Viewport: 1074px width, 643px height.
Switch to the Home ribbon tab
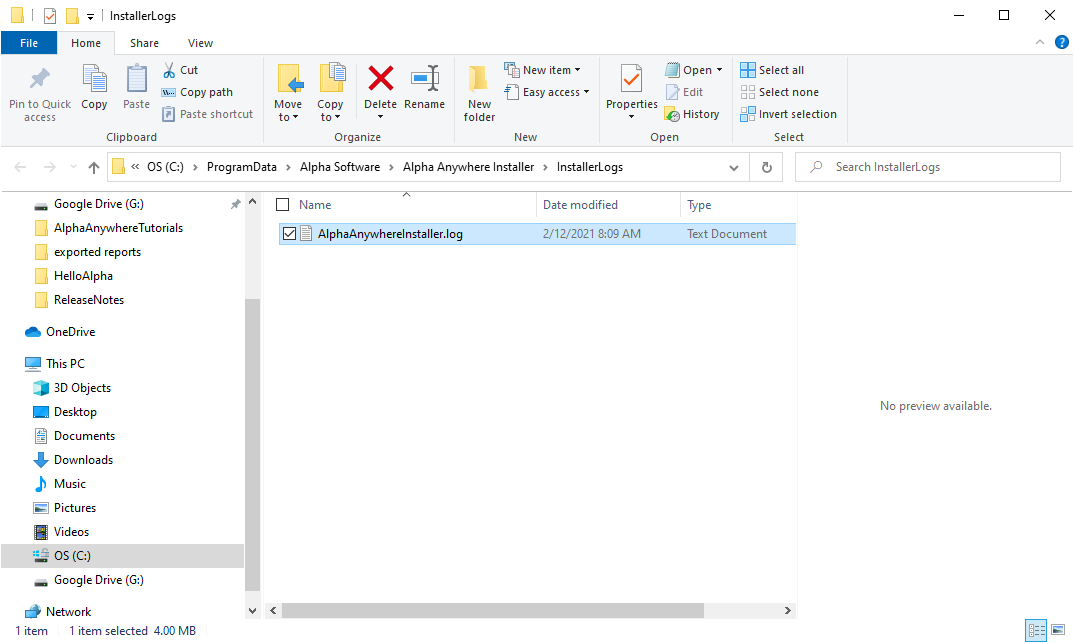[86, 42]
